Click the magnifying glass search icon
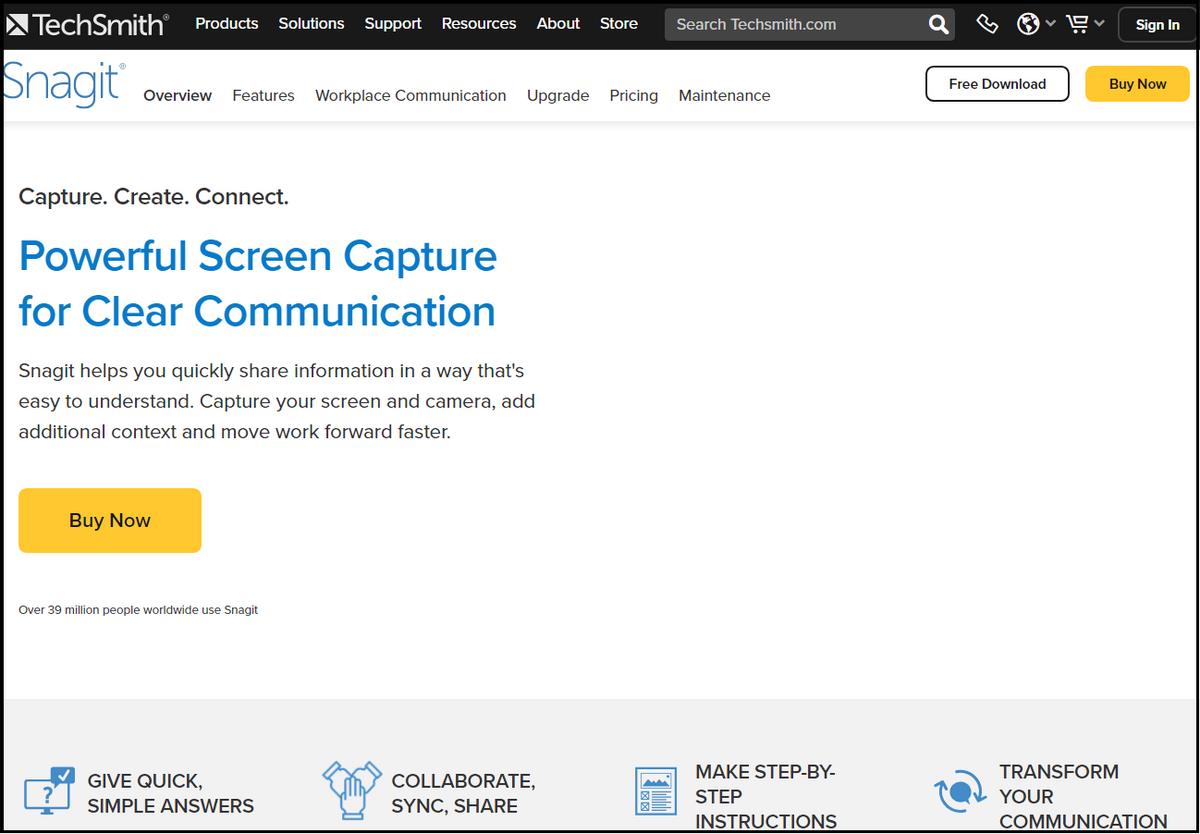The image size is (1200, 834). click(x=938, y=25)
